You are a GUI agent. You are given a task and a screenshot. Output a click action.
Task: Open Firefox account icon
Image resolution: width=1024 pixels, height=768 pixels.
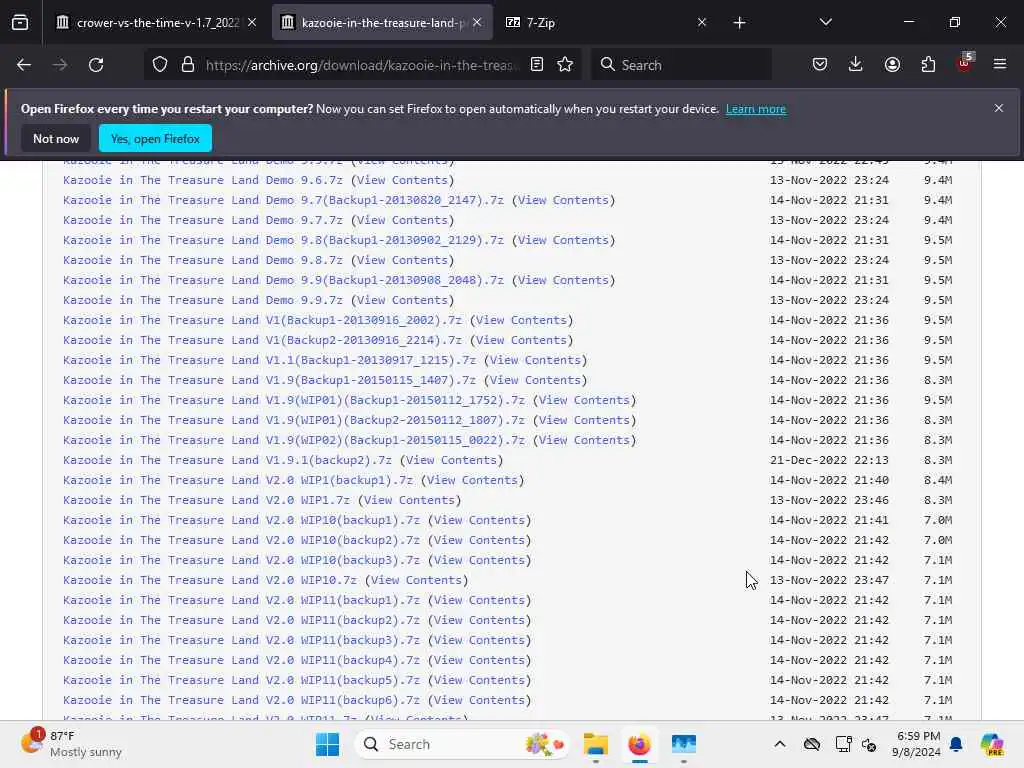(892, 65)
